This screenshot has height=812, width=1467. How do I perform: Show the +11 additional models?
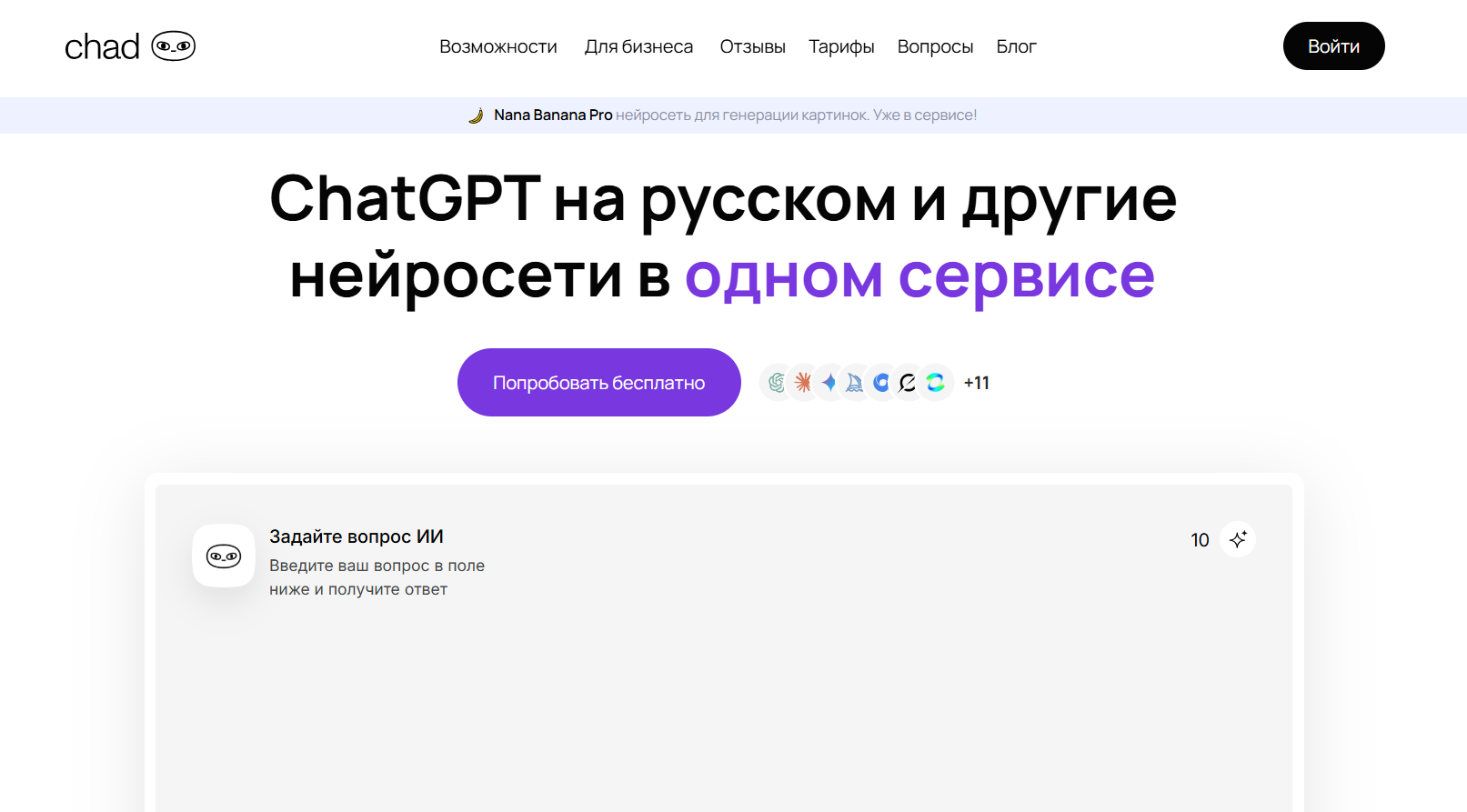tap(977, 383)
